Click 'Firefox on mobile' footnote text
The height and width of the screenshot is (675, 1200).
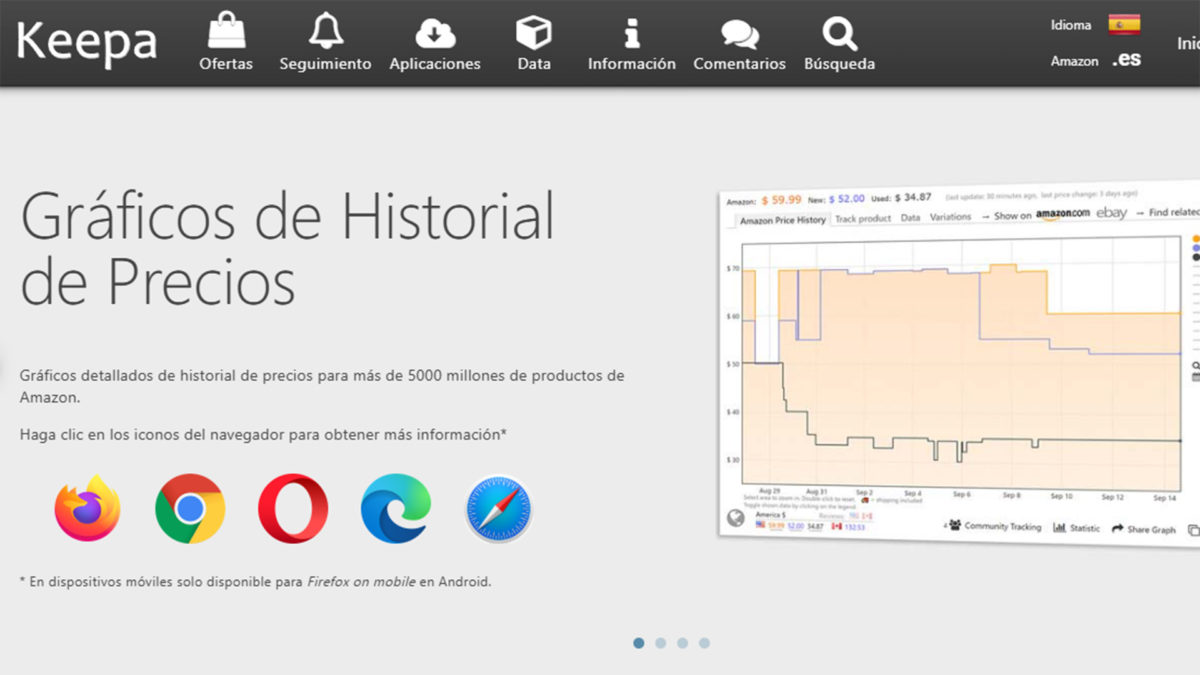[x=362, y=581]
